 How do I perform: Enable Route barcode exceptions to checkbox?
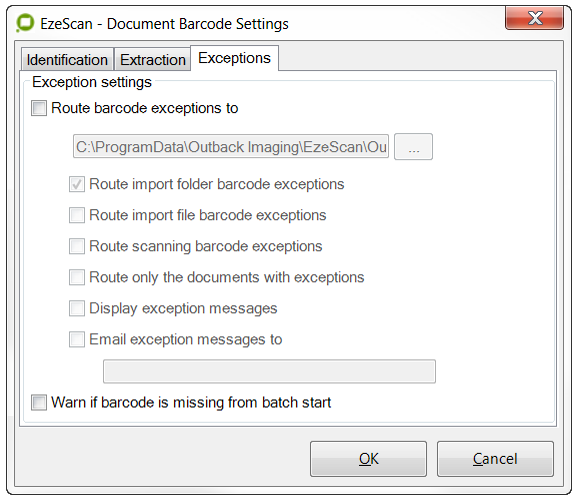tap(39, 108)
